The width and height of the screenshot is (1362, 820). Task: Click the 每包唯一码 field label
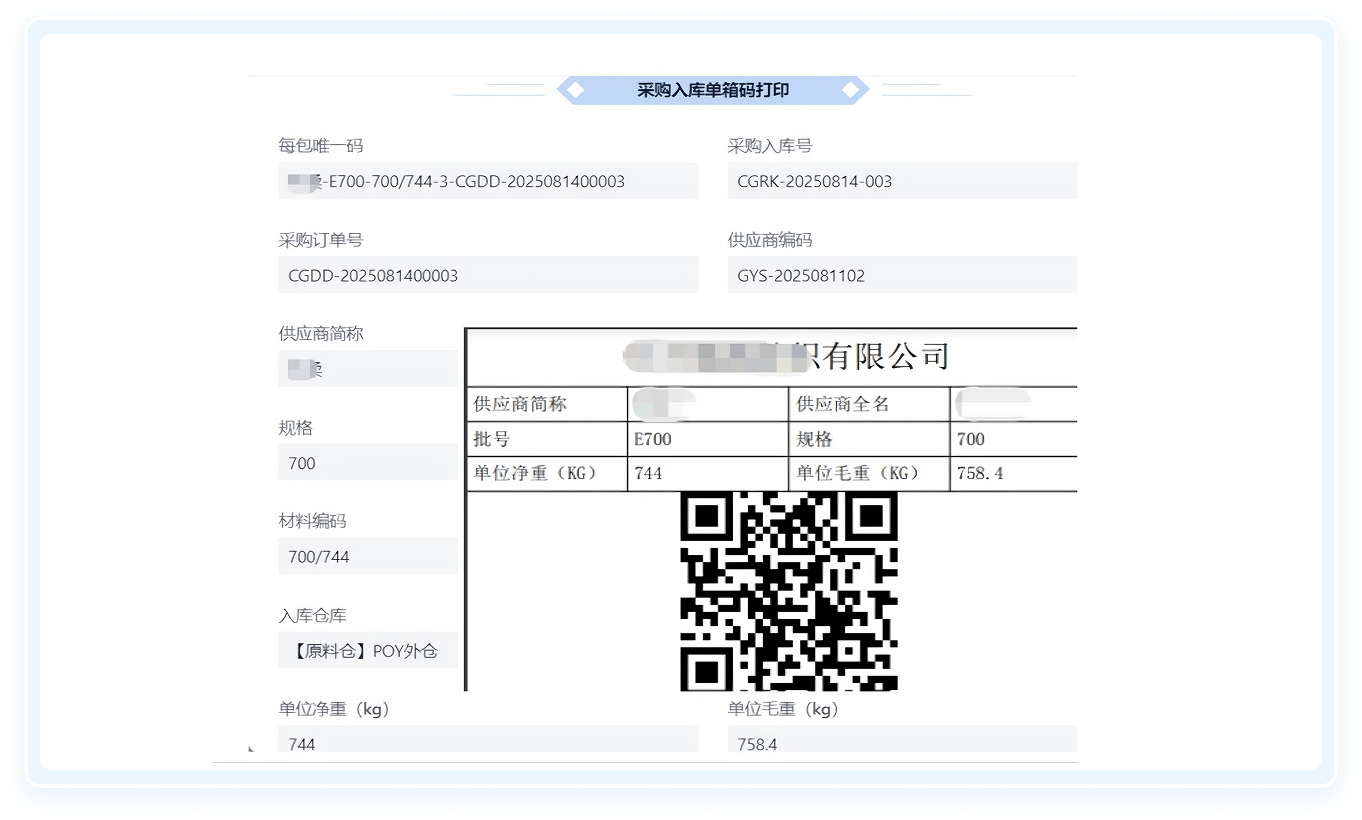pos(320,146)
